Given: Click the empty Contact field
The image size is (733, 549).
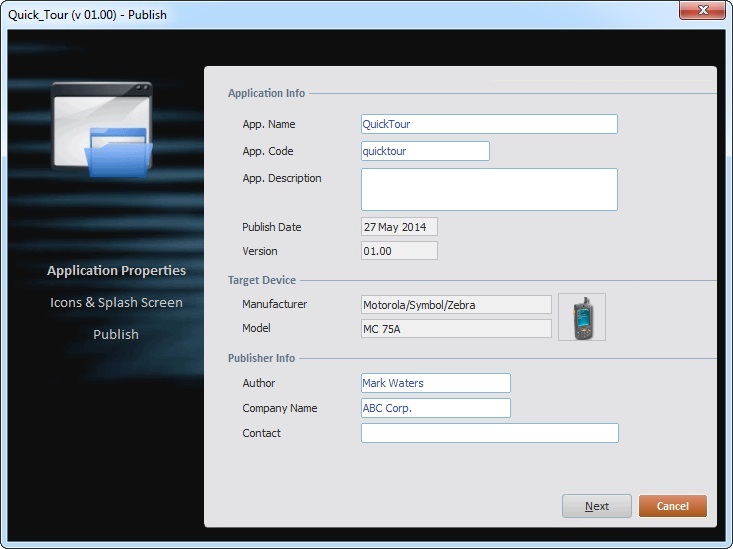Looking at the screenshot, I should point(489,433).
